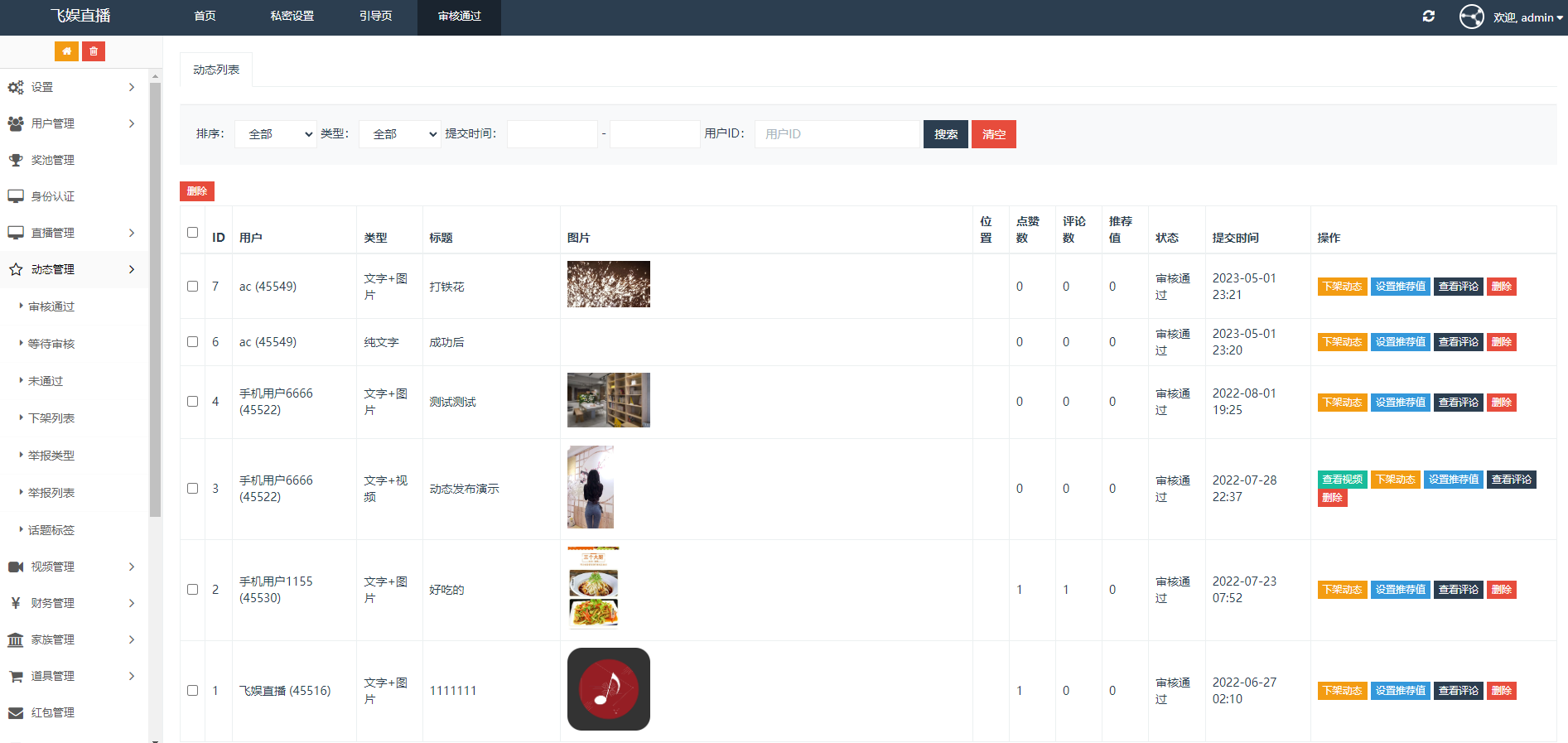
Task: Toggle the select-all checkbox in table header
Action: pos(193,233)
